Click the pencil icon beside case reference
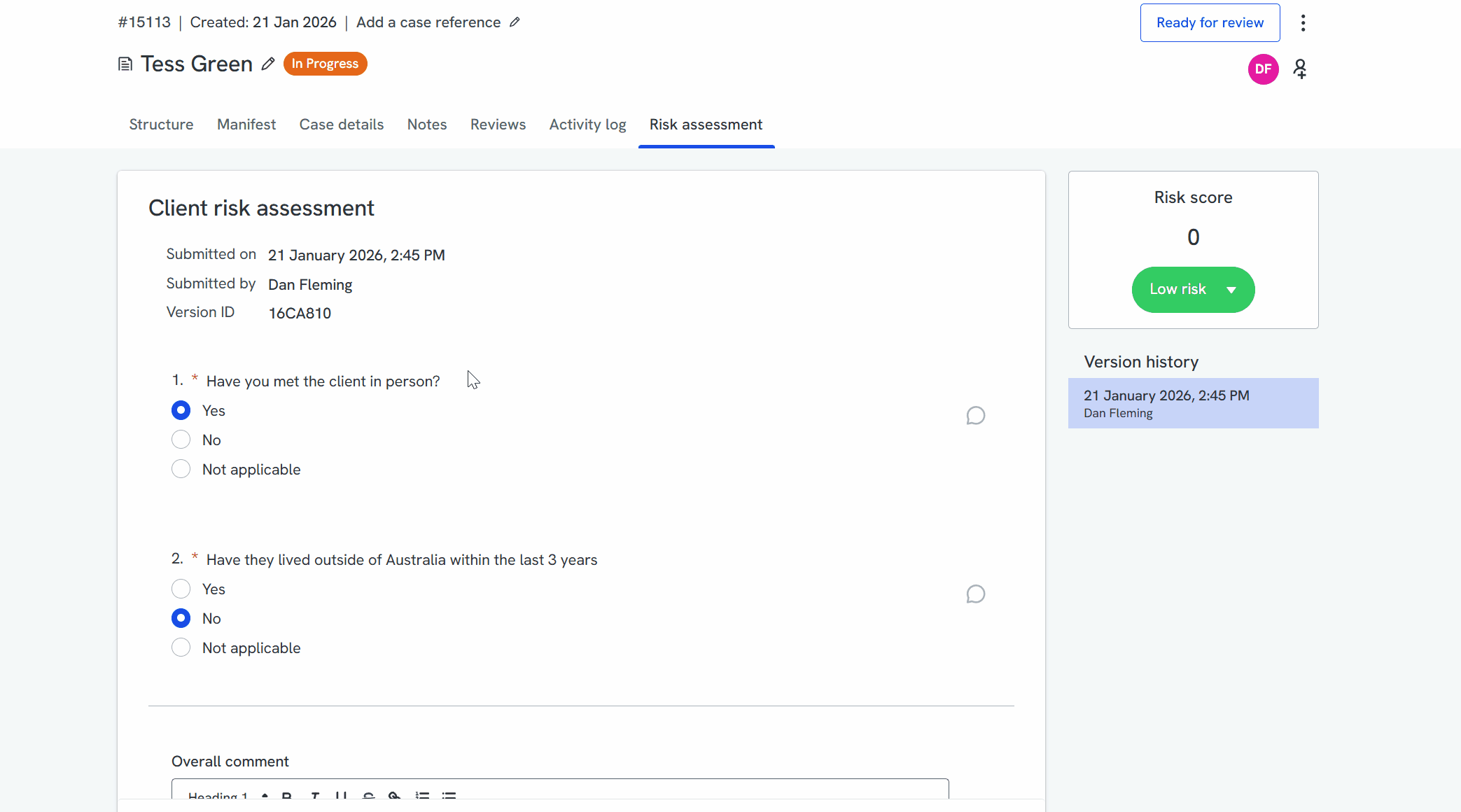Image resolution: width=1461 pixels, height=812 pixels. pos(515,22)
